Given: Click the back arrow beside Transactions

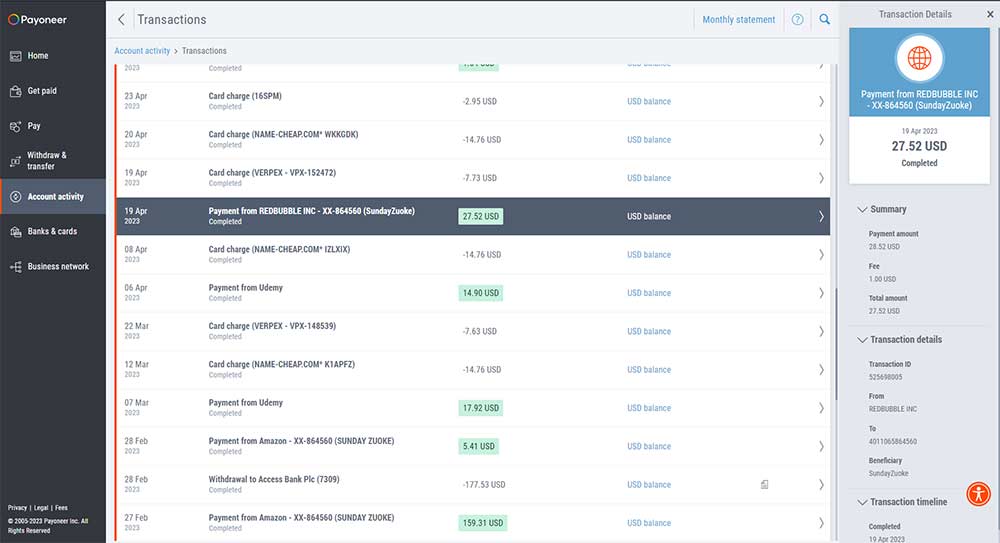Looking at the screenshot, I should pos(121,19).
